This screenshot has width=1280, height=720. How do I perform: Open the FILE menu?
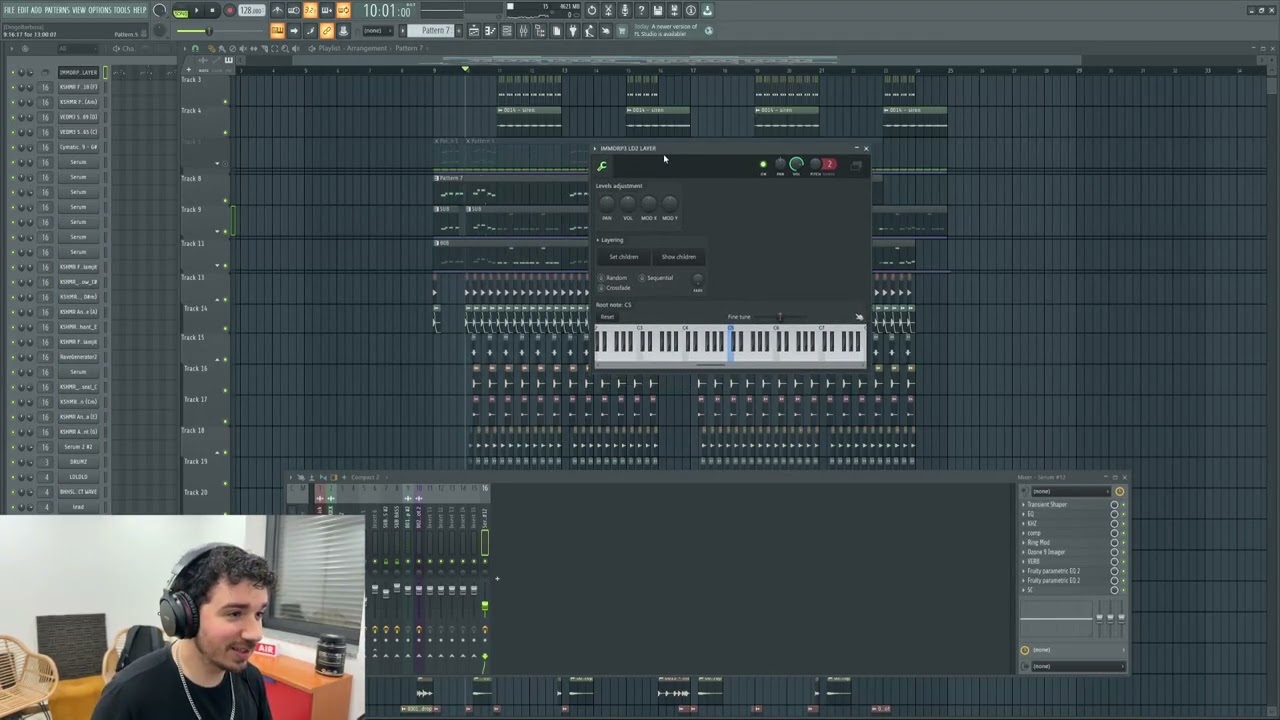(x=9, y=10)
